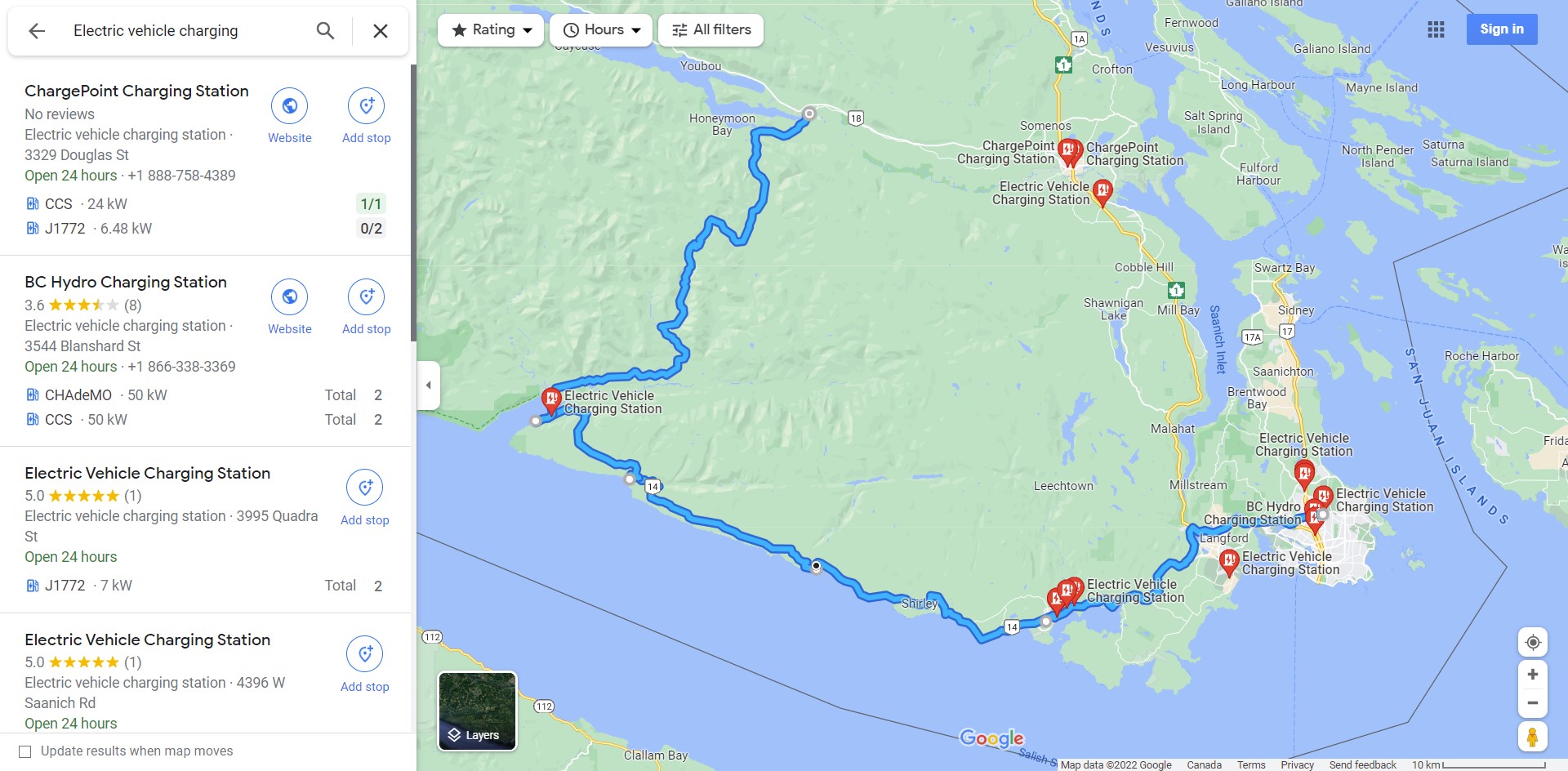Click the back arrow in search box
This screenshot has width=1568, height=771.
37,31
